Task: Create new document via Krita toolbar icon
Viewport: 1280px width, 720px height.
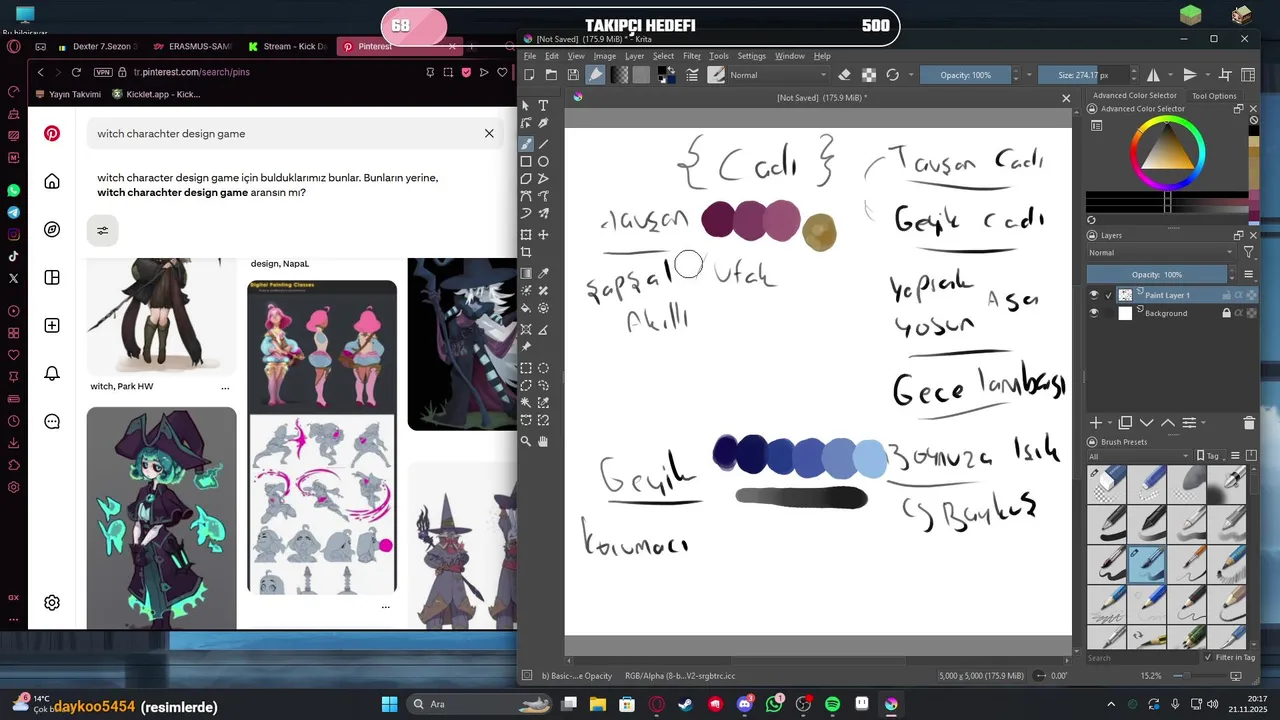Action: [x=529, y=75]
